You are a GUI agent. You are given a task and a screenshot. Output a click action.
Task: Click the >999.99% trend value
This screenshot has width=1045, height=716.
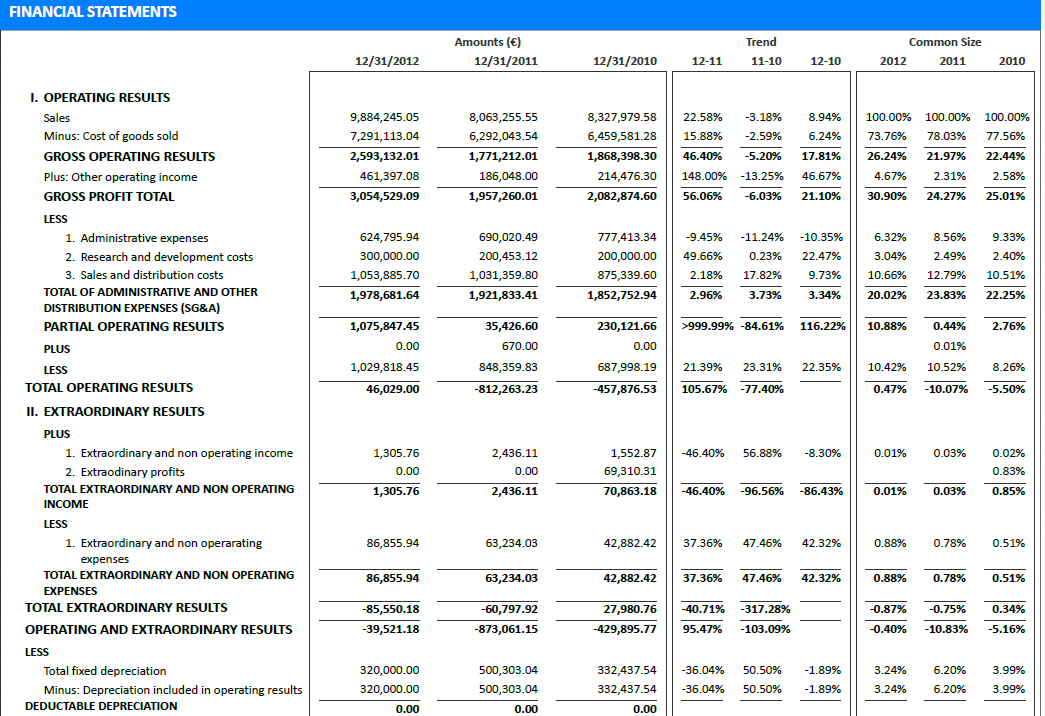[x=707, y=327]
